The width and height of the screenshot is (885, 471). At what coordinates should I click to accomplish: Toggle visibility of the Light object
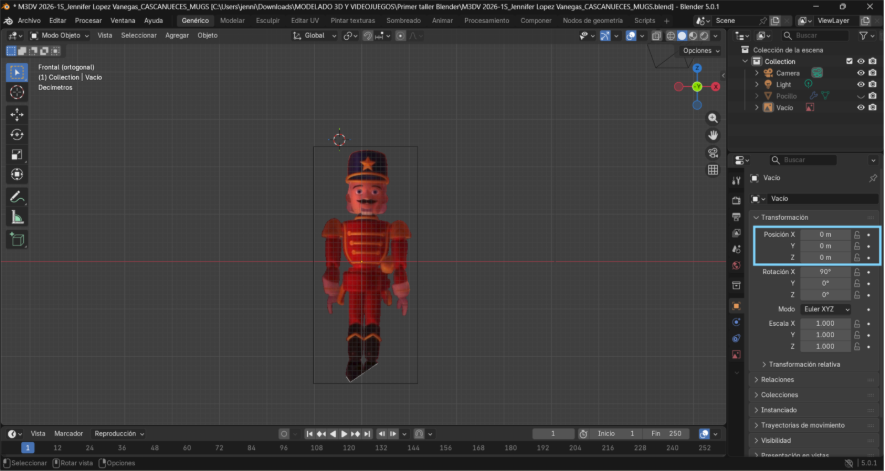[x=860, y=85]
